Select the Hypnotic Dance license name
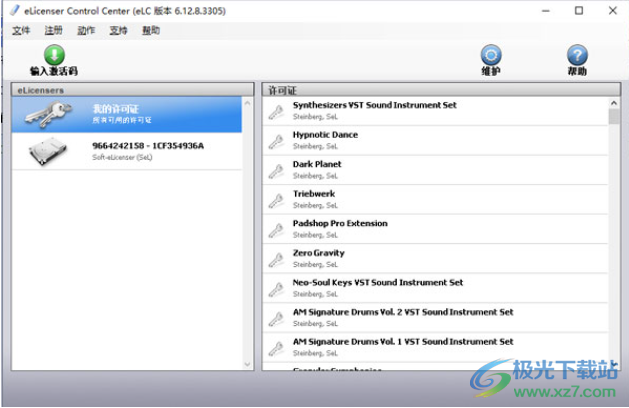Image resolution: width=629 pixels, height=408 pixels. [325, 135]
